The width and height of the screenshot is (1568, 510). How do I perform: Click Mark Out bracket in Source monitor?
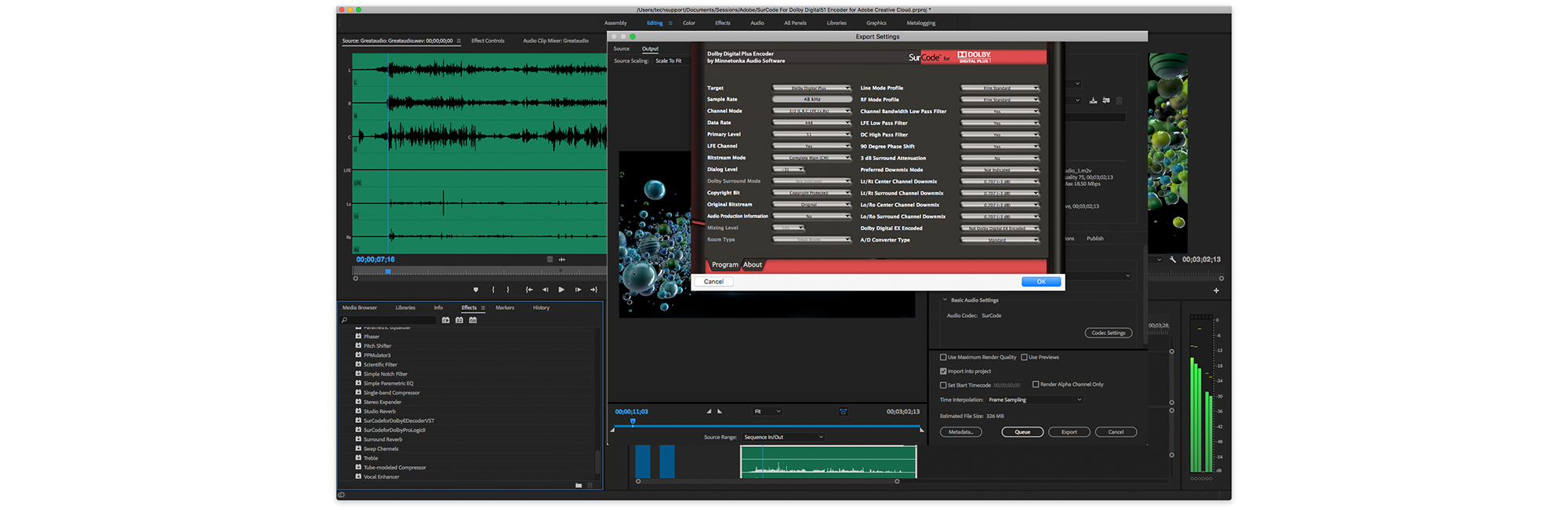(508, 290)
